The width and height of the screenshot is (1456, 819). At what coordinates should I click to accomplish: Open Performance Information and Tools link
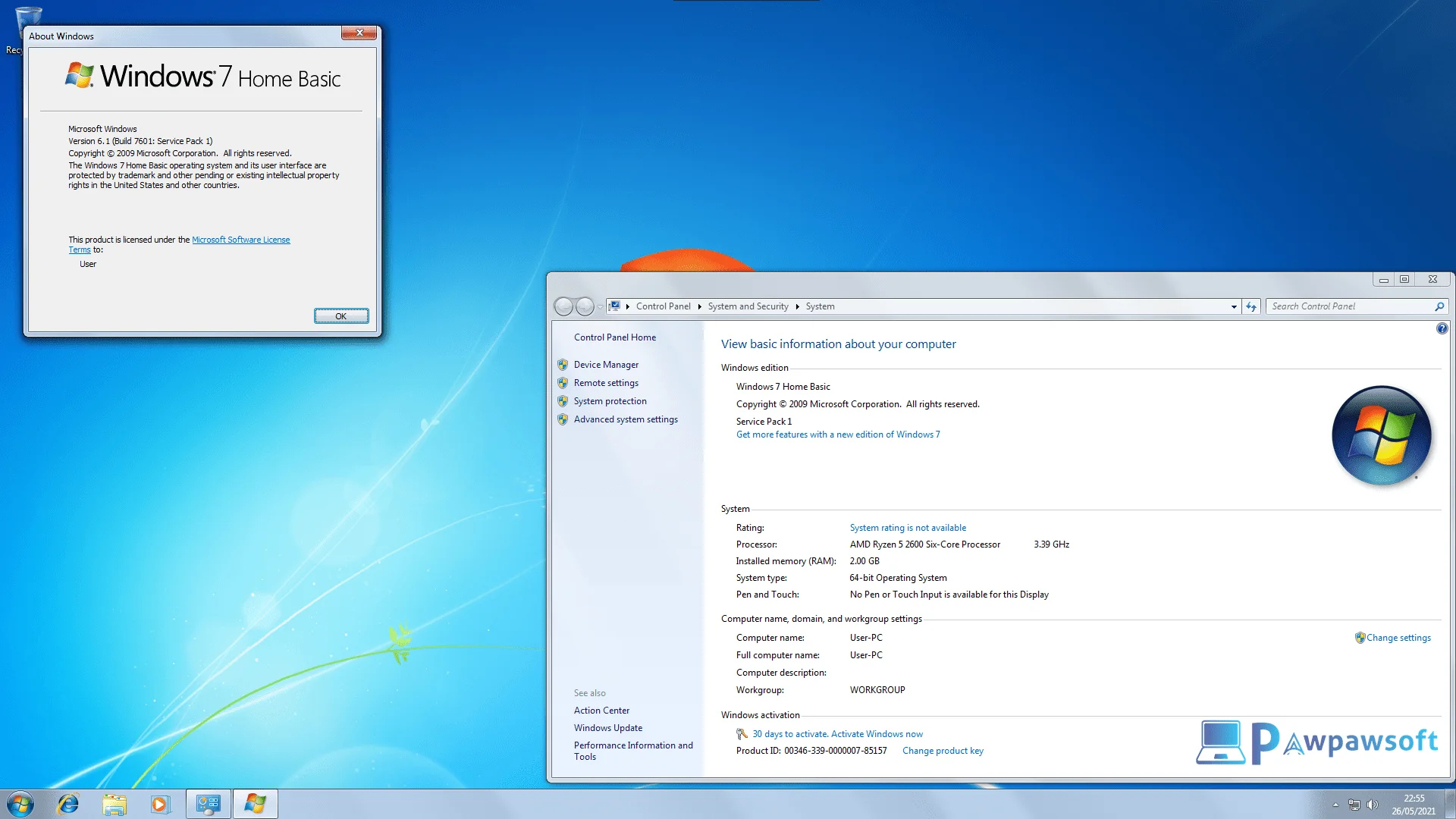pyautogui.click(x=633, y=751)
